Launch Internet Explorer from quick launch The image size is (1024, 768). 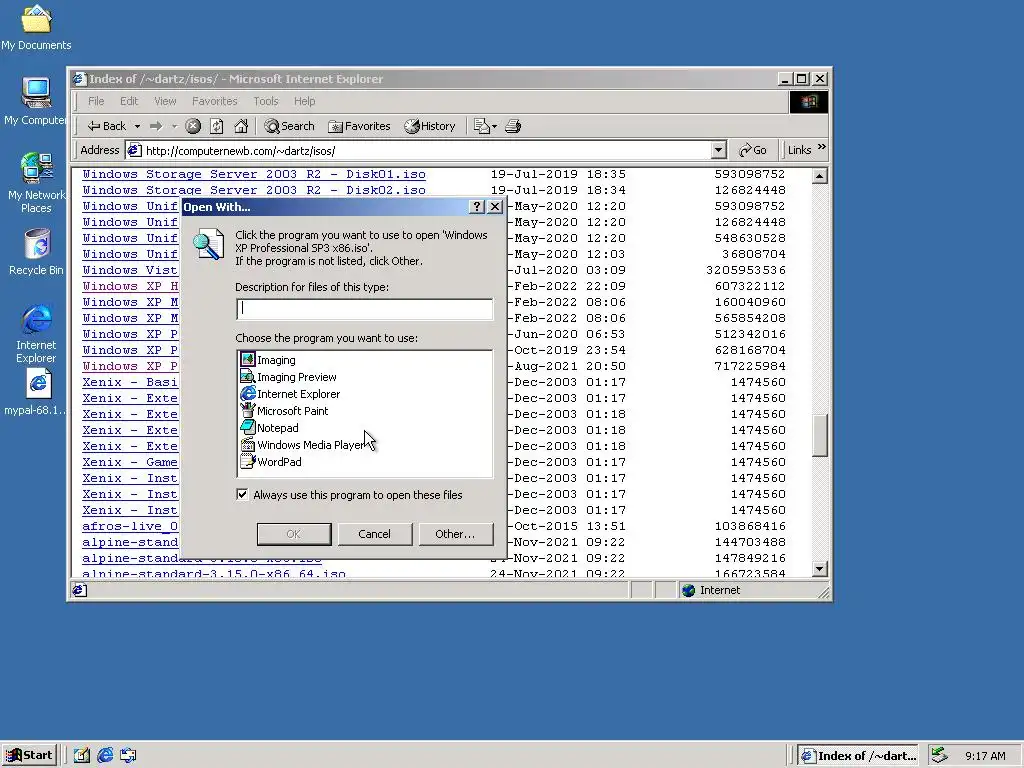pos(105,755)
